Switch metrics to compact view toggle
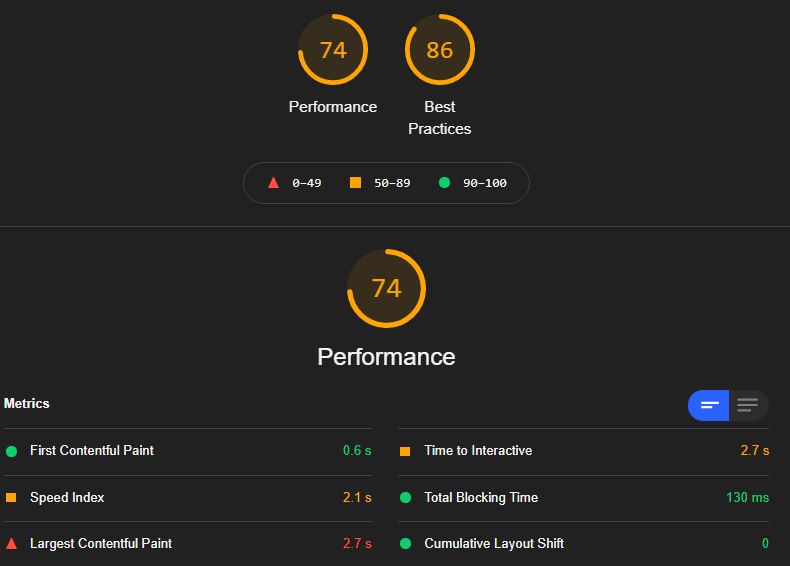790x566 pixels. 708,405
